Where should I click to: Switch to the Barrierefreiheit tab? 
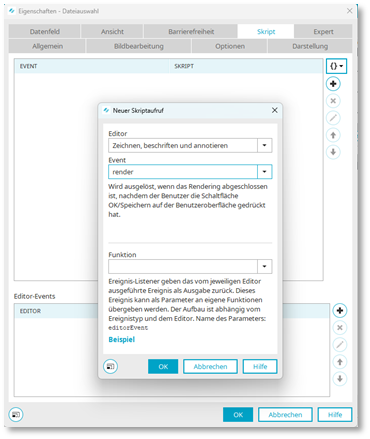click(191, 32)
